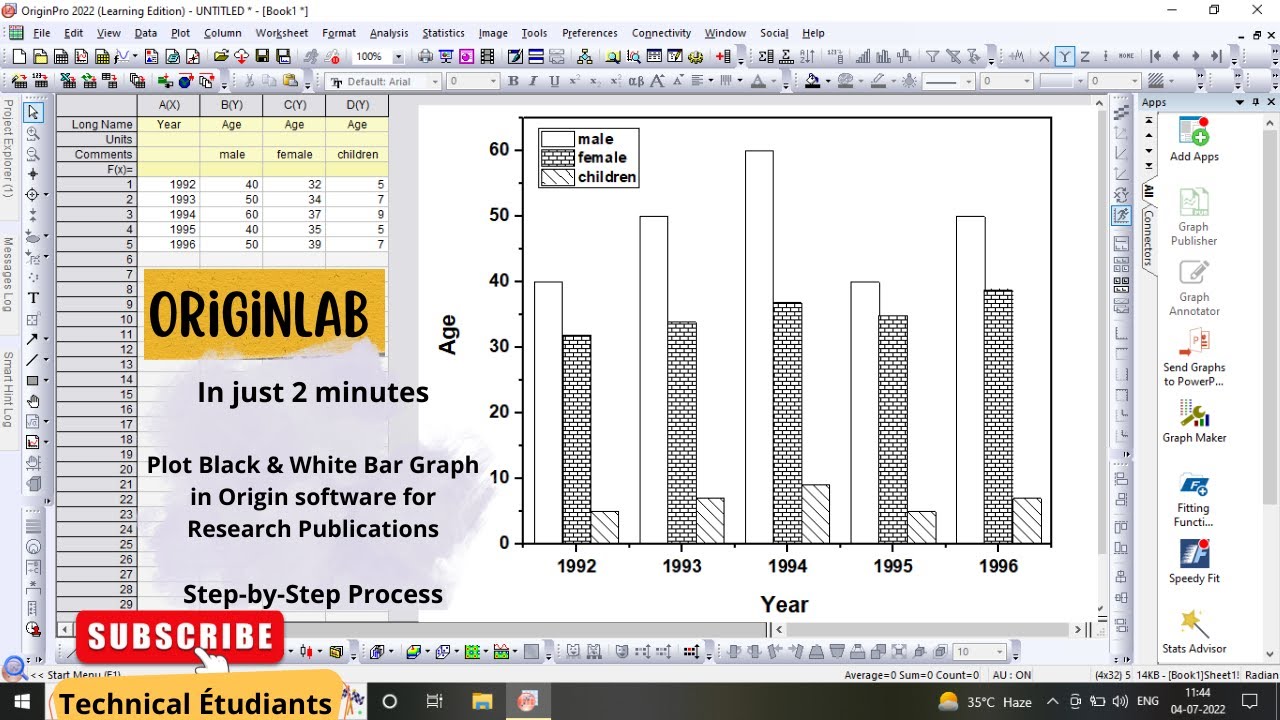
Task: Click the Open file folder icon
Action: (x=222, y=57)
